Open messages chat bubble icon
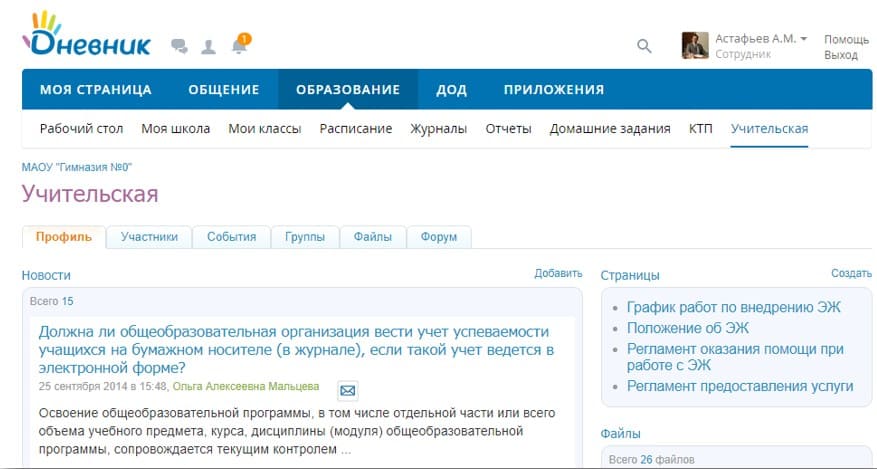This screenshot has width=877, height=469. [180, 46]
